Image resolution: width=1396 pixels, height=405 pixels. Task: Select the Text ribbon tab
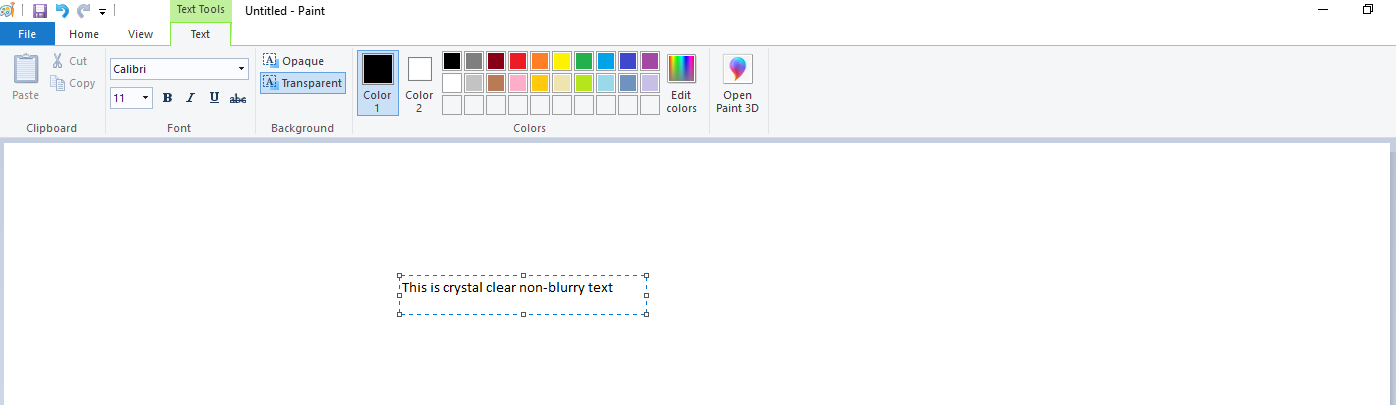coord(200,34)
